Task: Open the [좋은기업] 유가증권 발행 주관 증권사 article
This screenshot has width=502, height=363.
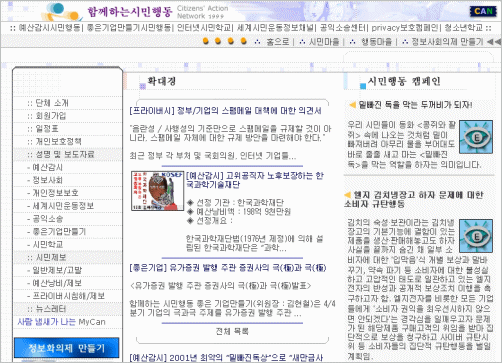Action: (x=228, y=268)
